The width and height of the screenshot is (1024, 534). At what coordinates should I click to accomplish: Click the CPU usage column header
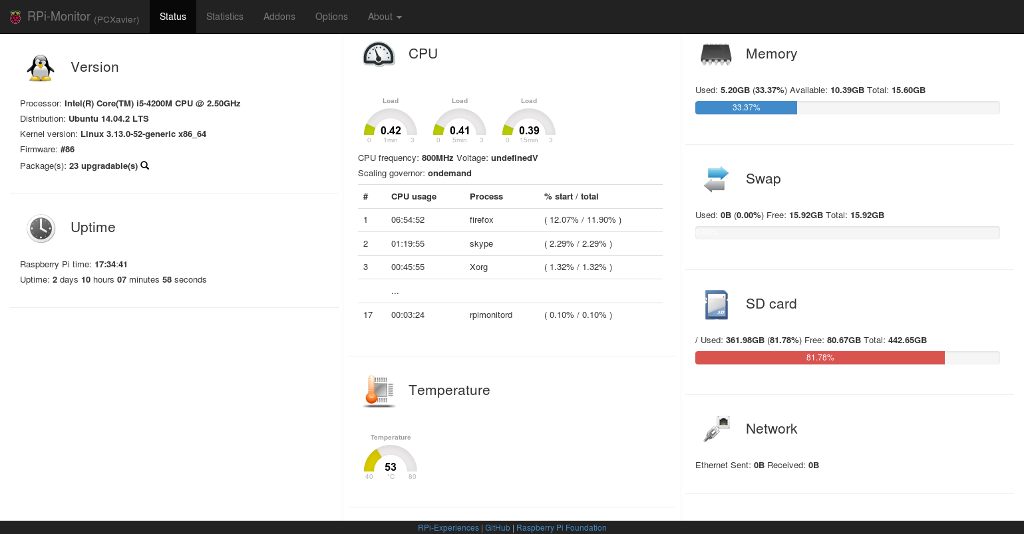[x=413, y=196]
